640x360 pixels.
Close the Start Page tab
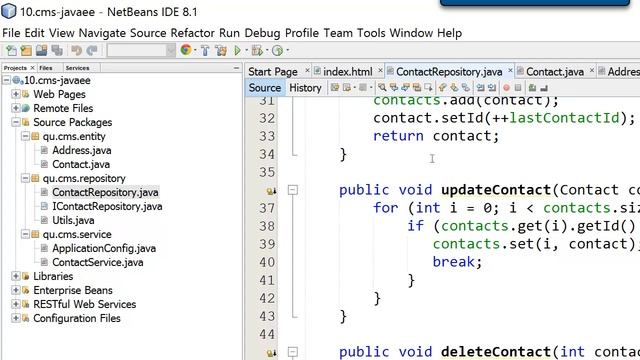point(307,71)
